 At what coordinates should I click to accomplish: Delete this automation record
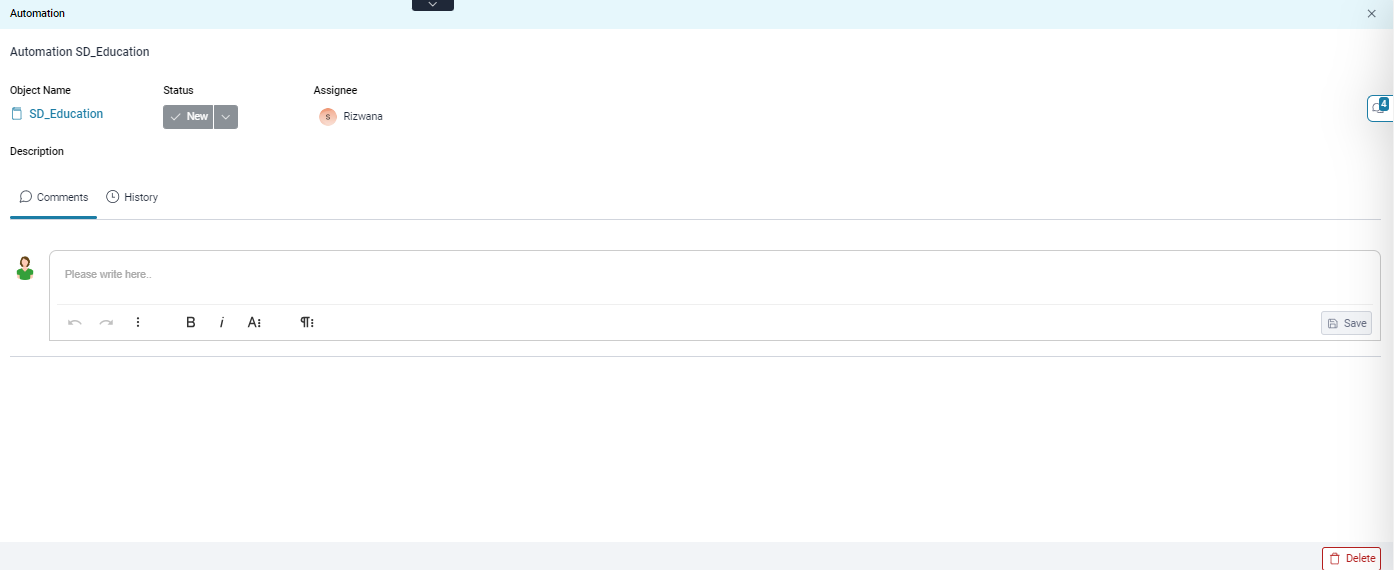[1351, 559]
